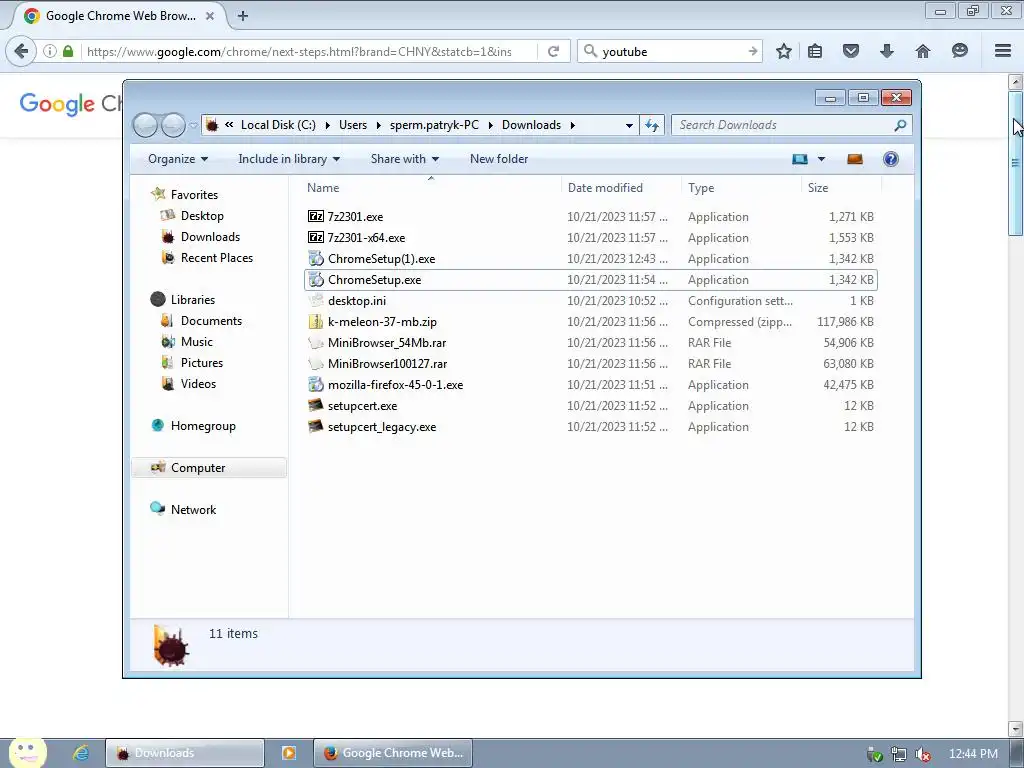Click the media player taskbar icon
Viewport: 1024px width, 768px height.
tap(288, 753)
